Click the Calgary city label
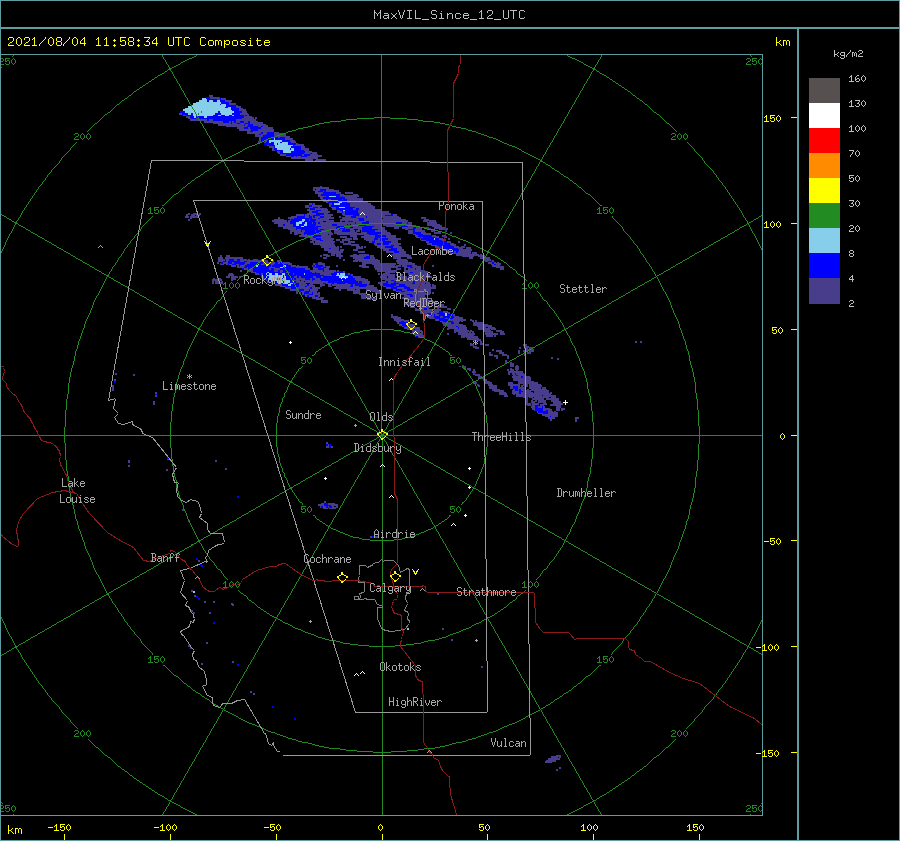Screen dimensions: 900x841 [390, 588]
